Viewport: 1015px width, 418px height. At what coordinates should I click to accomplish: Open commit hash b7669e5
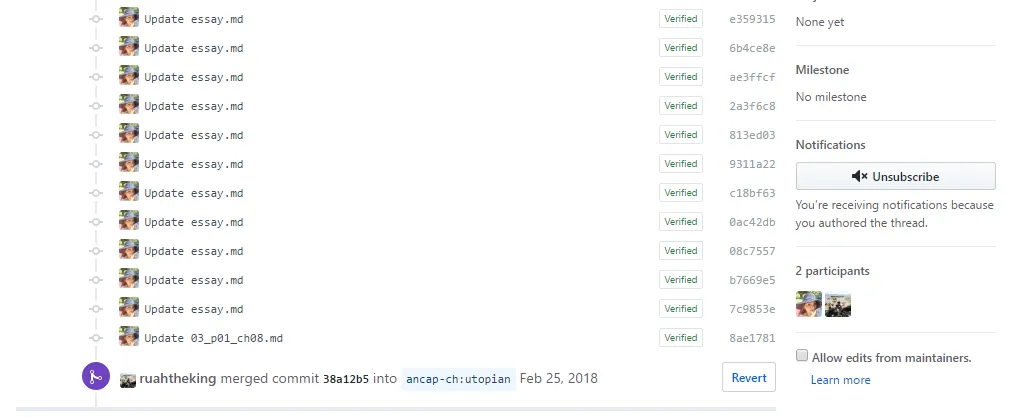752,280
